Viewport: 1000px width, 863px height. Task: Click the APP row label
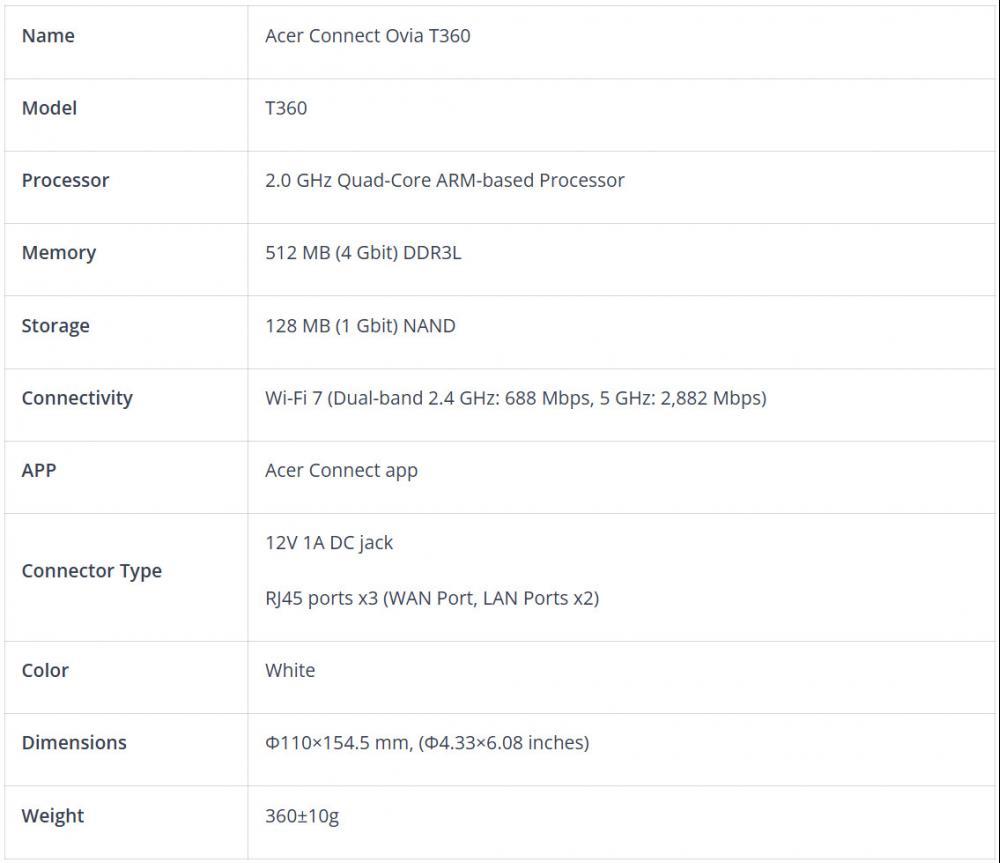pyautogui.click(x=39, y=470)
